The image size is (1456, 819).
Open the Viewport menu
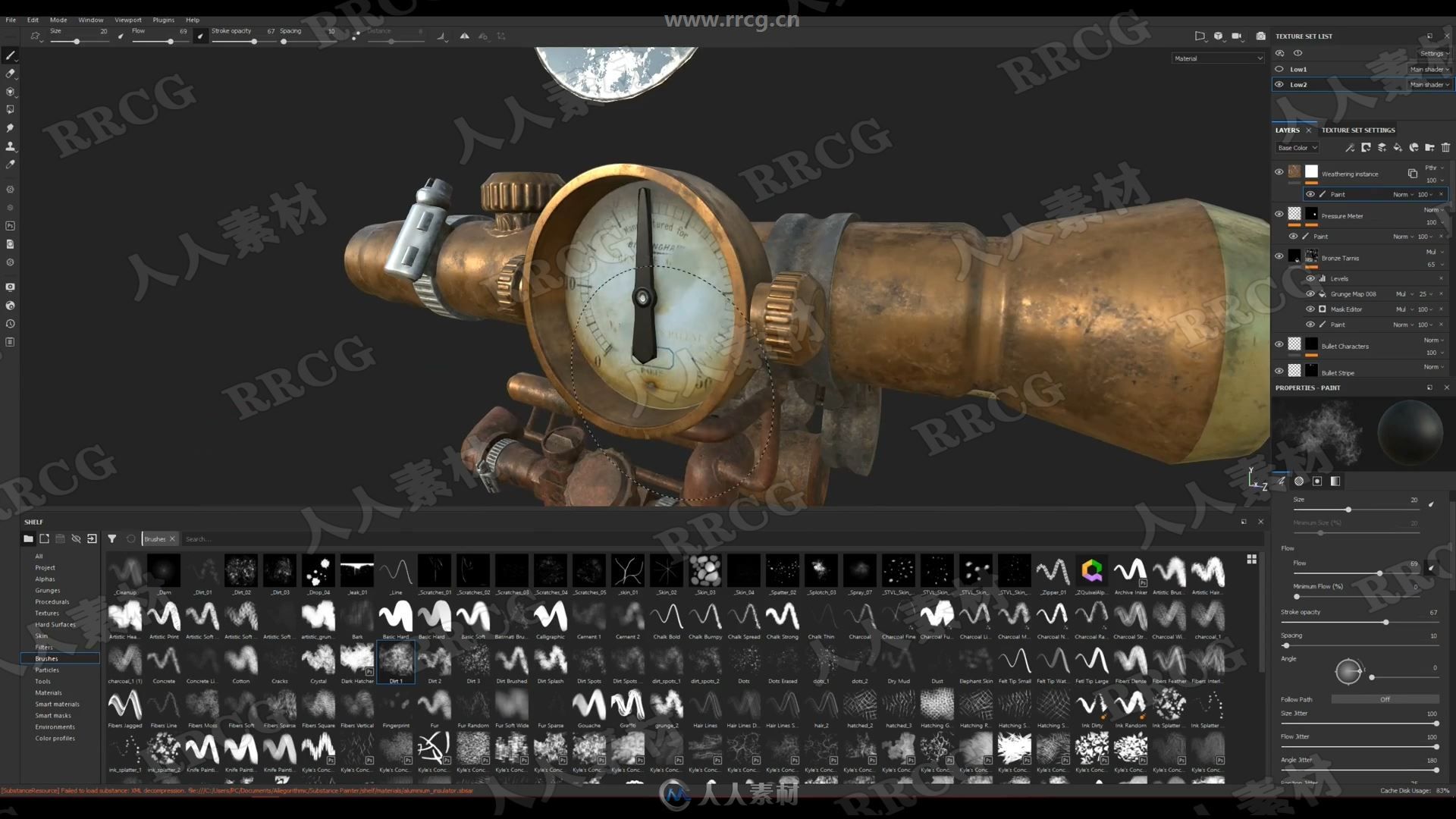(x=127, y=20)
